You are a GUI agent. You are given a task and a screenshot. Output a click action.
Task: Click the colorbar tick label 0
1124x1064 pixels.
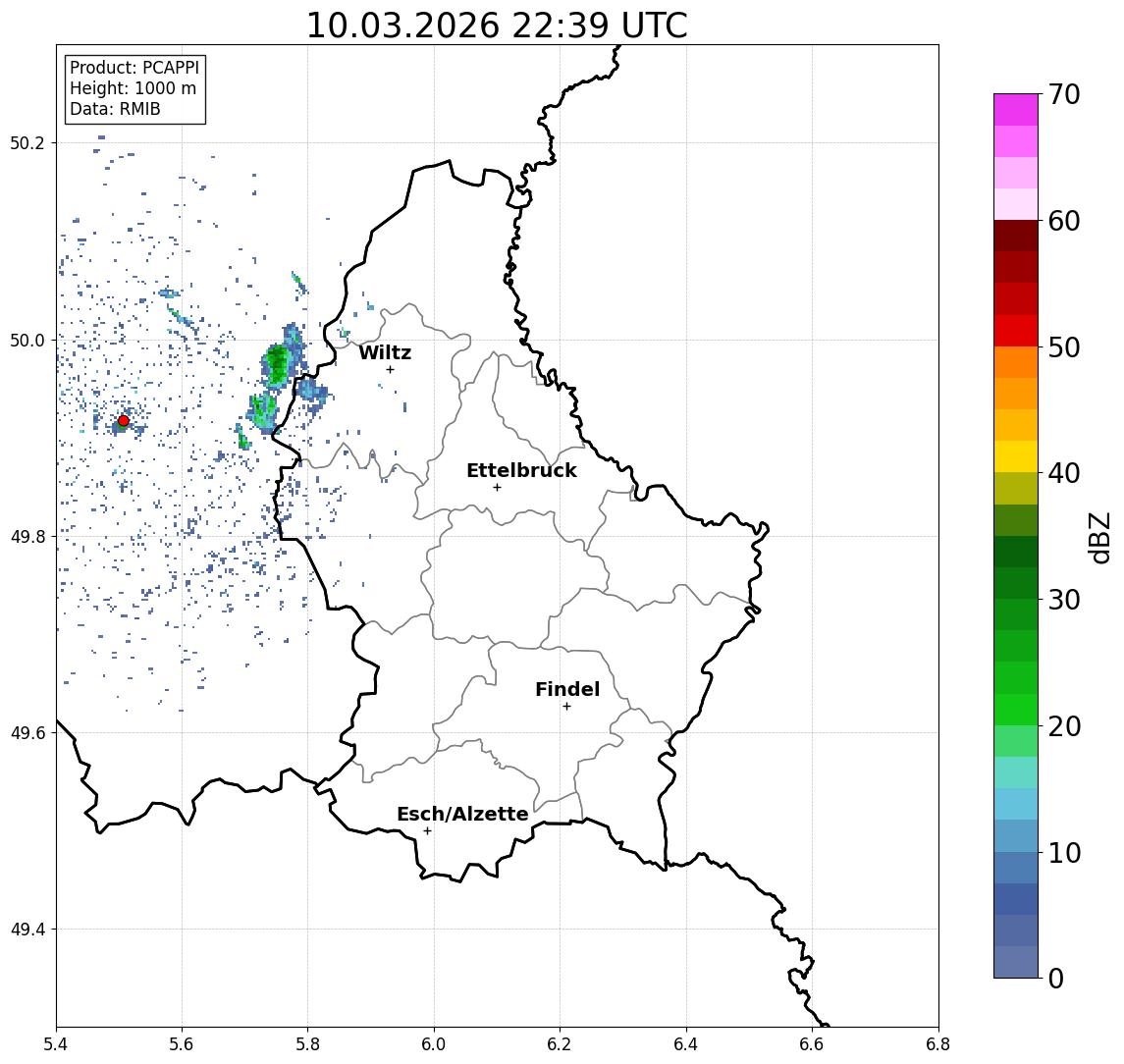(1056, 978)
